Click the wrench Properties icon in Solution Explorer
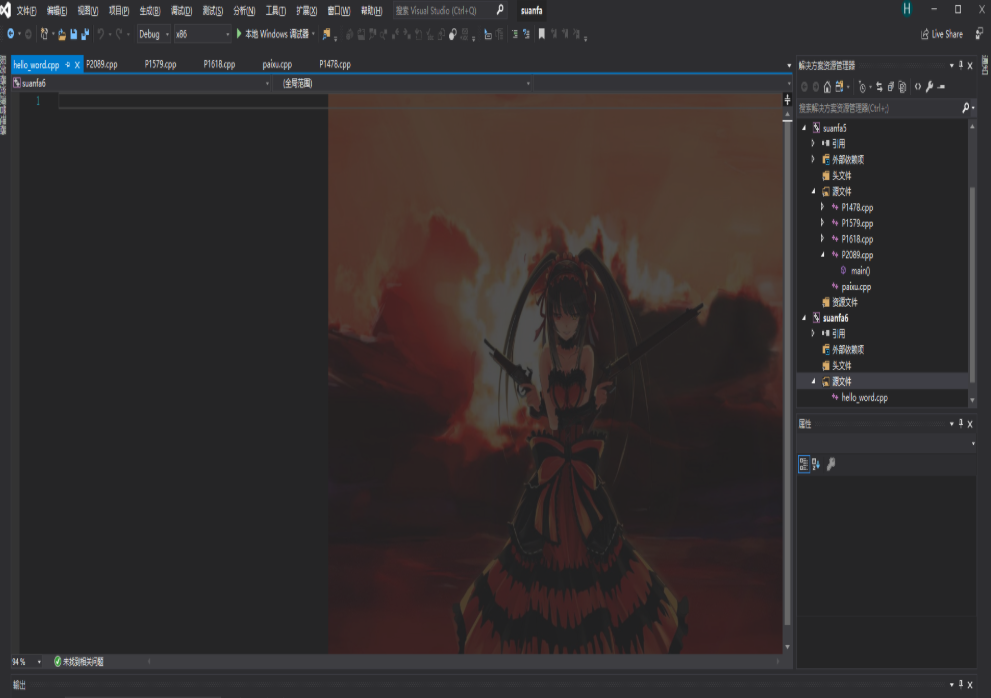 pyautogui.click(x=930, y=87)
